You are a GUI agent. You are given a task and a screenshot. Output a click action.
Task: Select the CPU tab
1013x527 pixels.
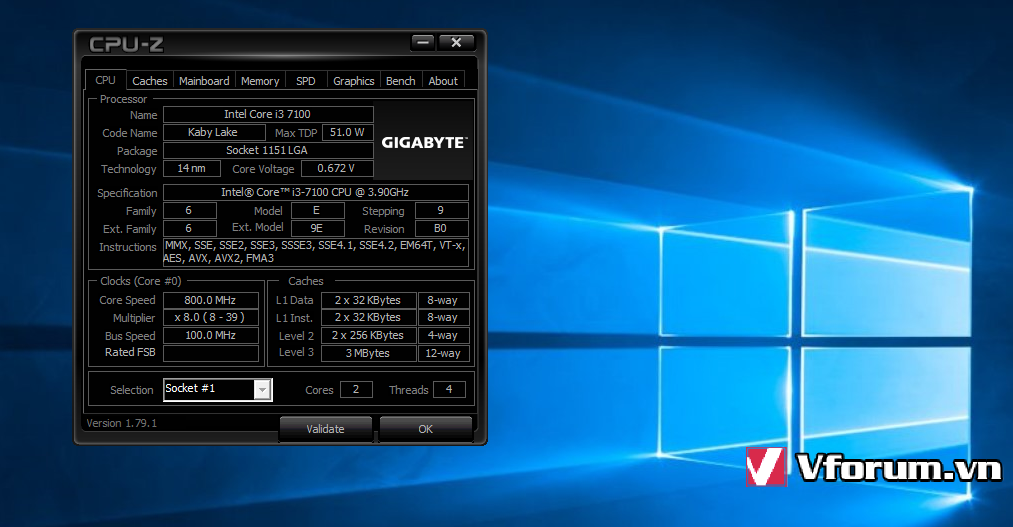click(105, 80)
